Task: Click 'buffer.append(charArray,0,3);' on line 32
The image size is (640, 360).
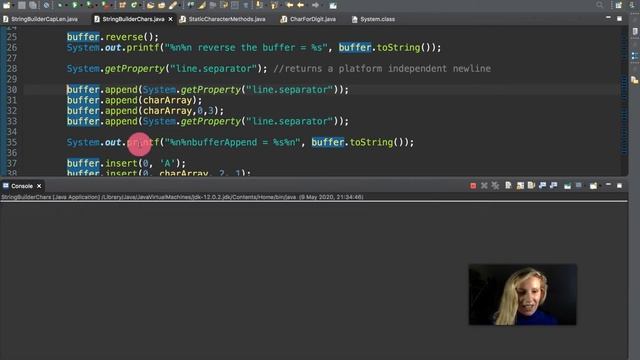Action: 145,111
